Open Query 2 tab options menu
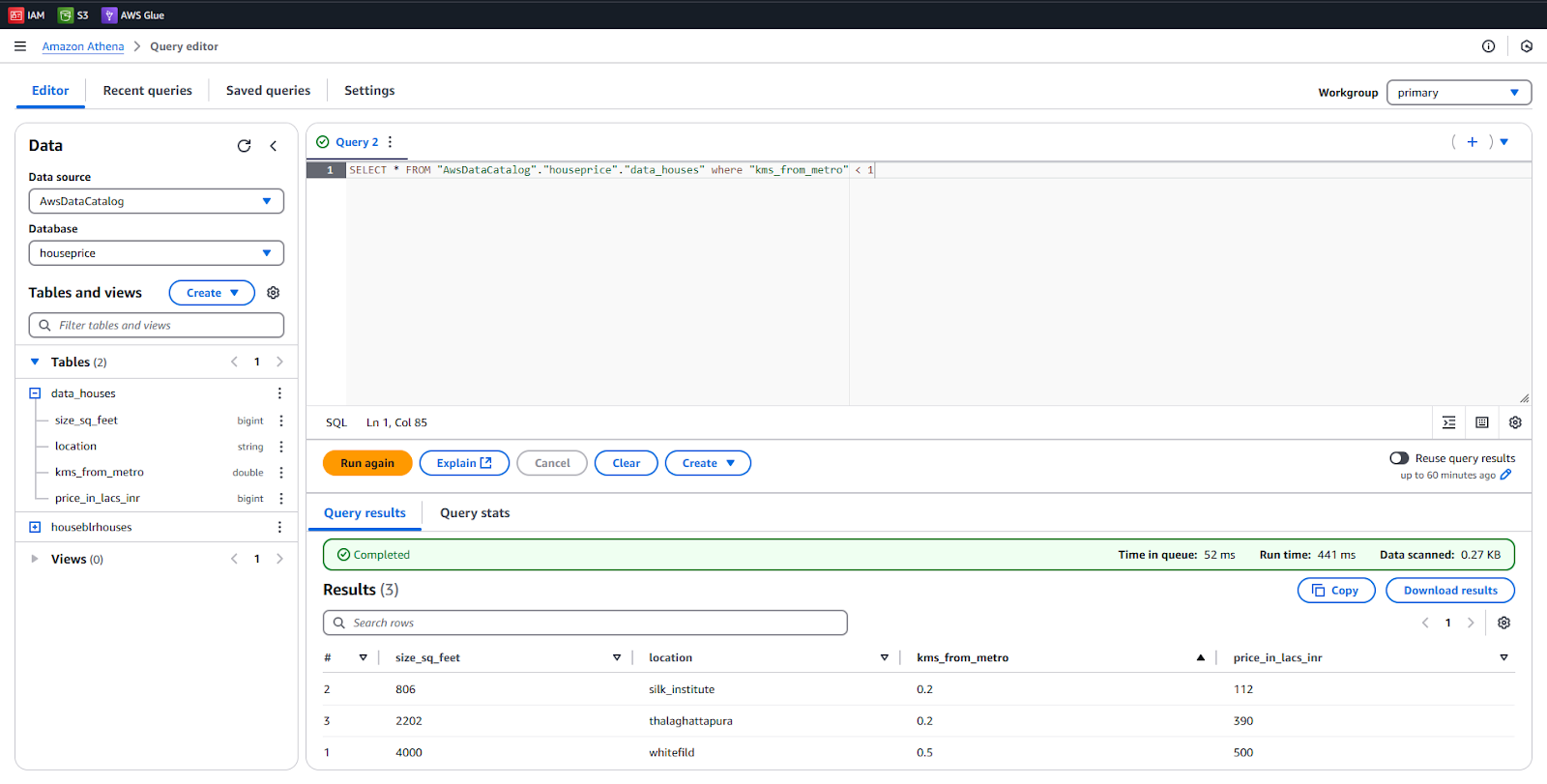The image size is (1547, 784). [x=391, y=142]
